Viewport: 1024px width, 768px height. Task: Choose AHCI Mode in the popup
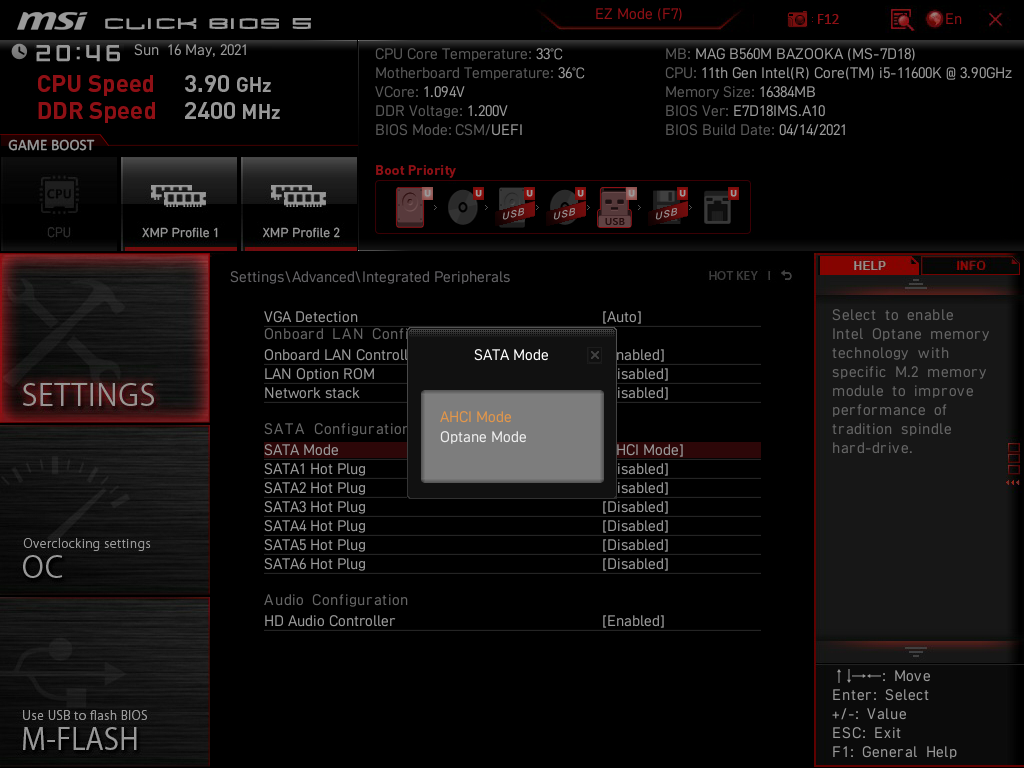pos(475,417)
